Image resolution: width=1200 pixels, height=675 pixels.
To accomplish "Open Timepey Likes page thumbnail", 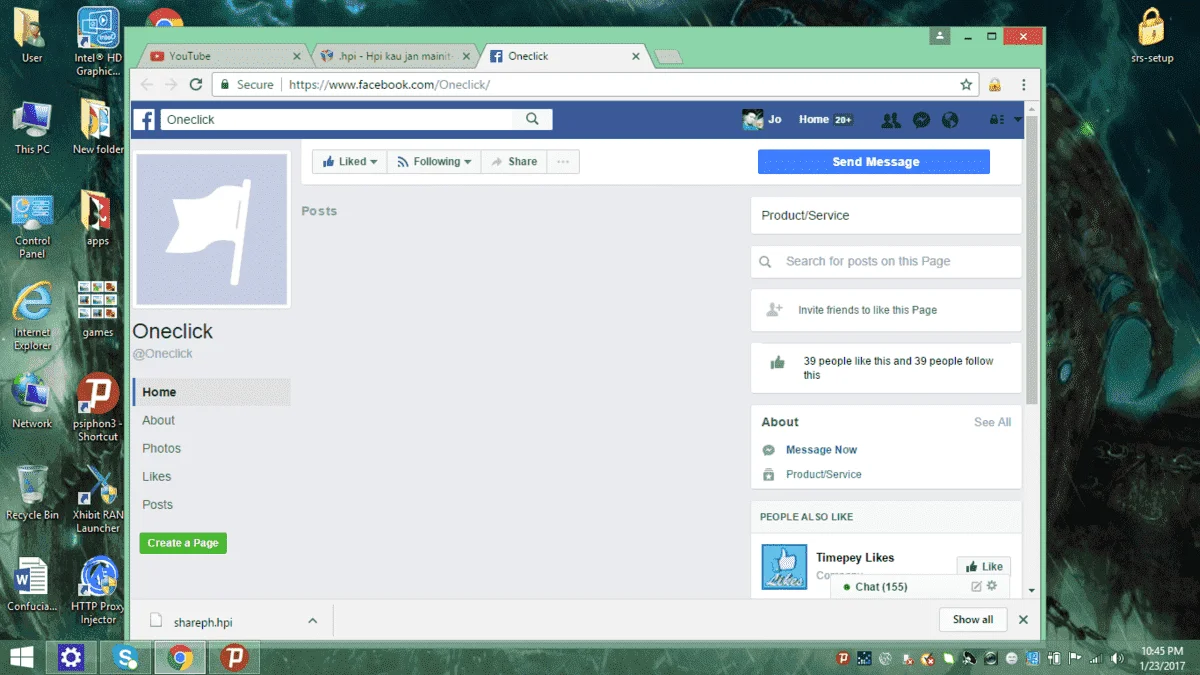I will pyautogui.click(x=784, y=566).
